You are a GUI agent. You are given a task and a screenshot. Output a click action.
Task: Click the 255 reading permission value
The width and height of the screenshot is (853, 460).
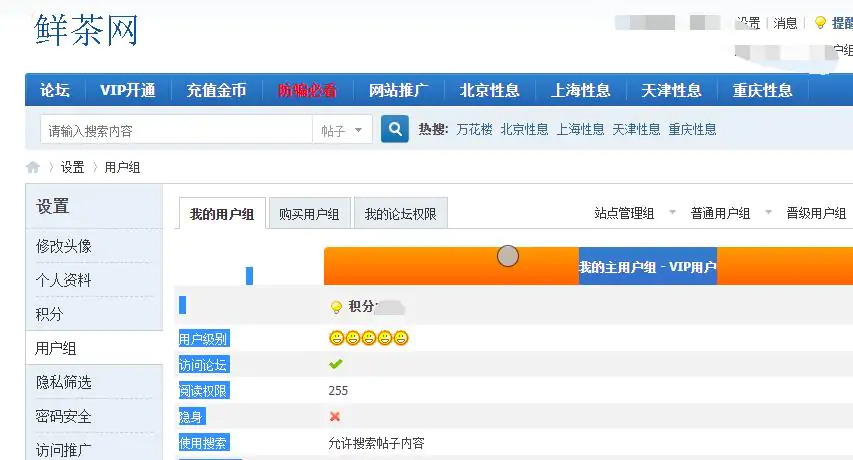[338, 390]
